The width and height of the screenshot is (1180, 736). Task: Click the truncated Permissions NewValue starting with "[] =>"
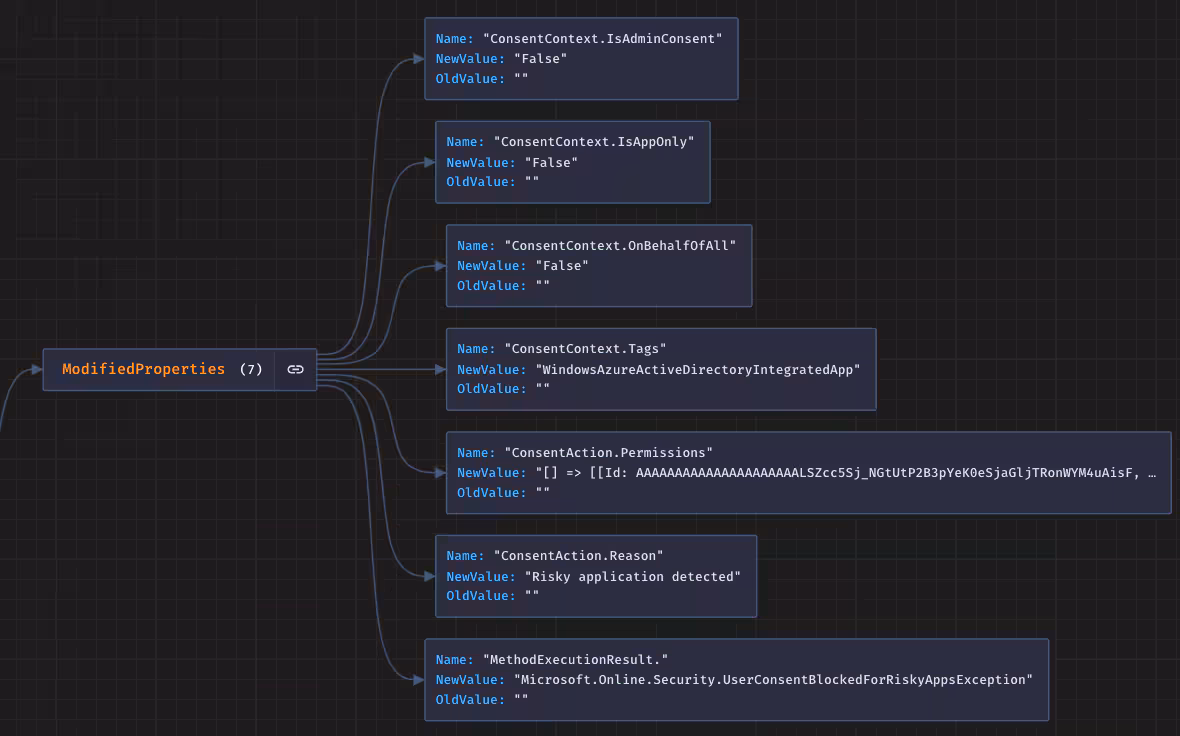pos(846,473)
